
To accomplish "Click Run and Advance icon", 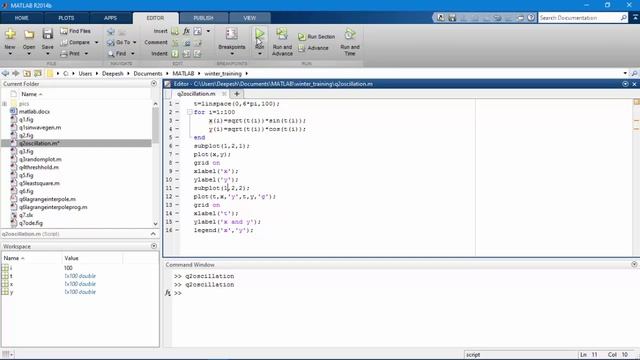I will point(282,34).
